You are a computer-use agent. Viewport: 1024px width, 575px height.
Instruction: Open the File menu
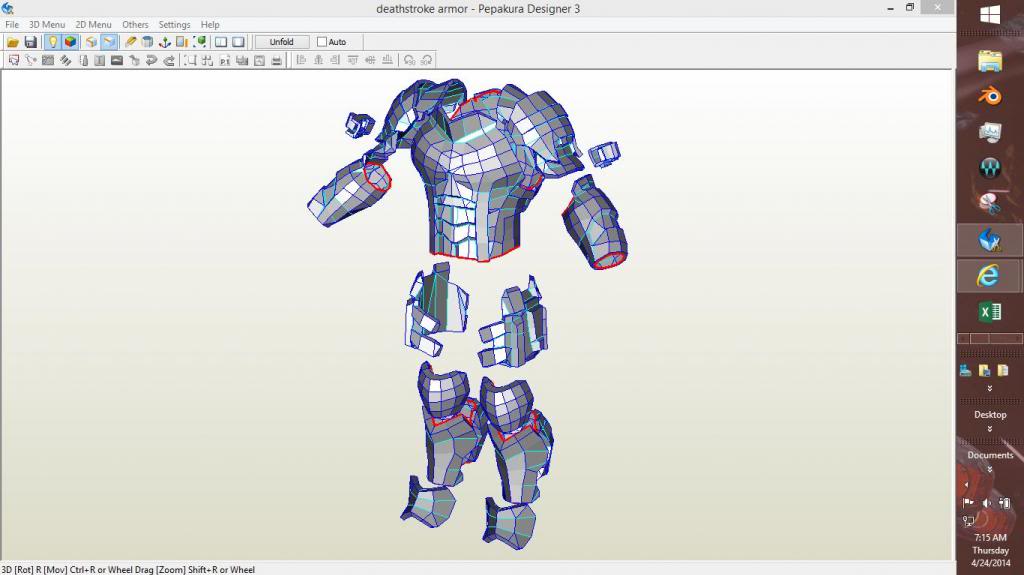click(x=12, y=24)
